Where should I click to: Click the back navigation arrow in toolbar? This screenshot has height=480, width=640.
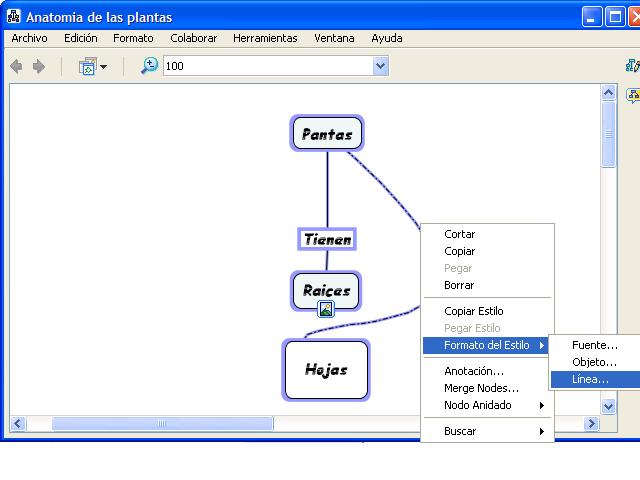16,66
